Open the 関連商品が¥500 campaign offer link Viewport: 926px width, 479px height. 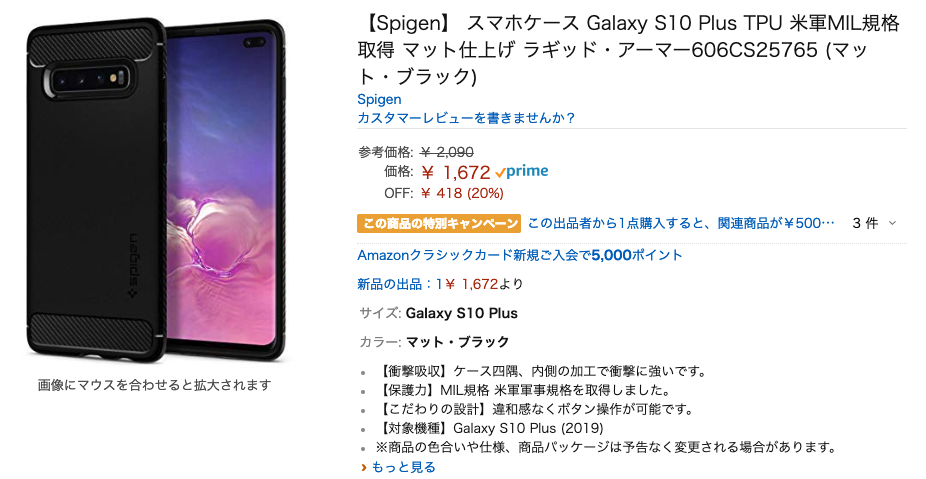click(x=681, y=223)
